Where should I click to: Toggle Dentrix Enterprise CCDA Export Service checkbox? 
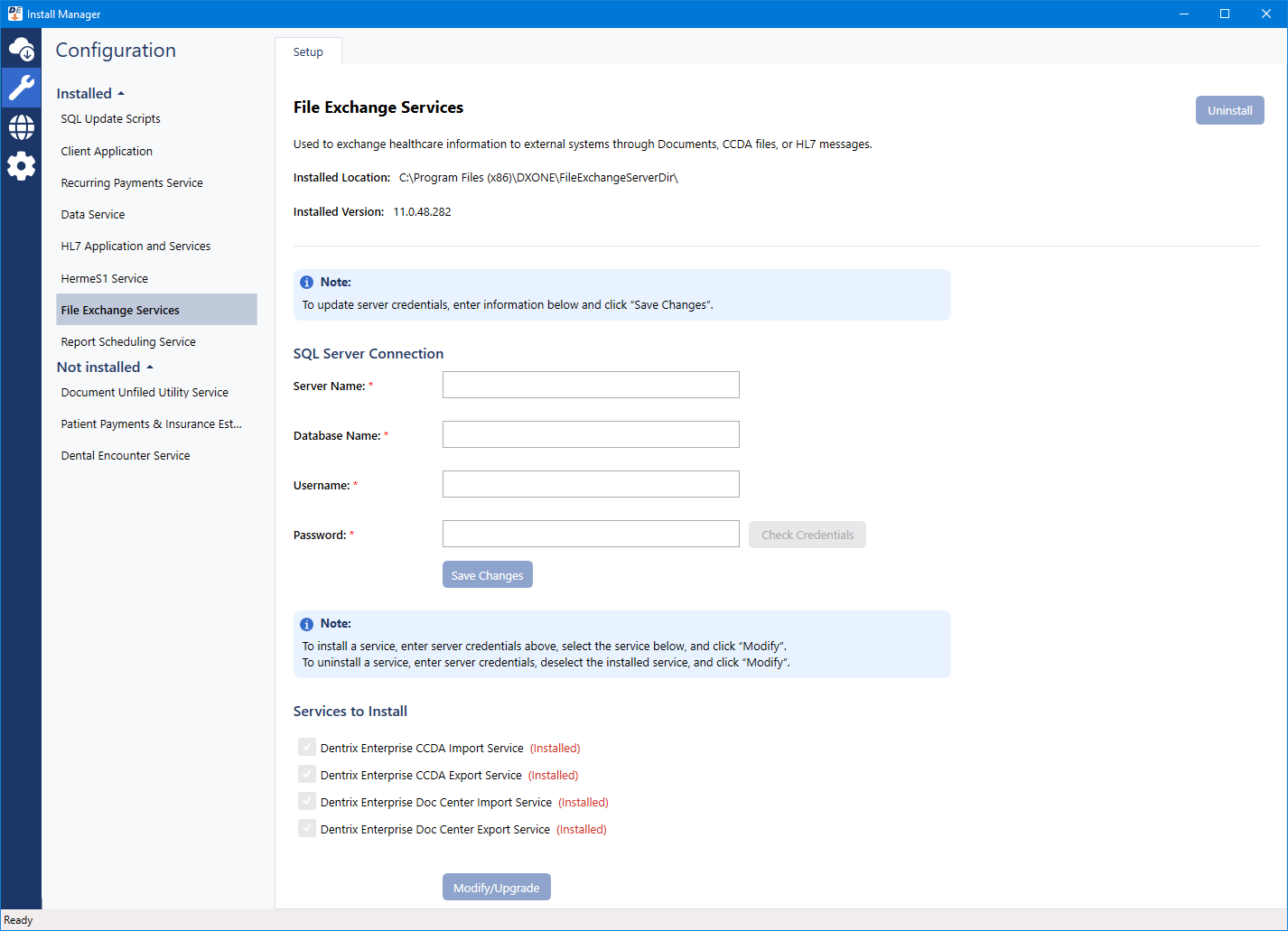[307, 775]
